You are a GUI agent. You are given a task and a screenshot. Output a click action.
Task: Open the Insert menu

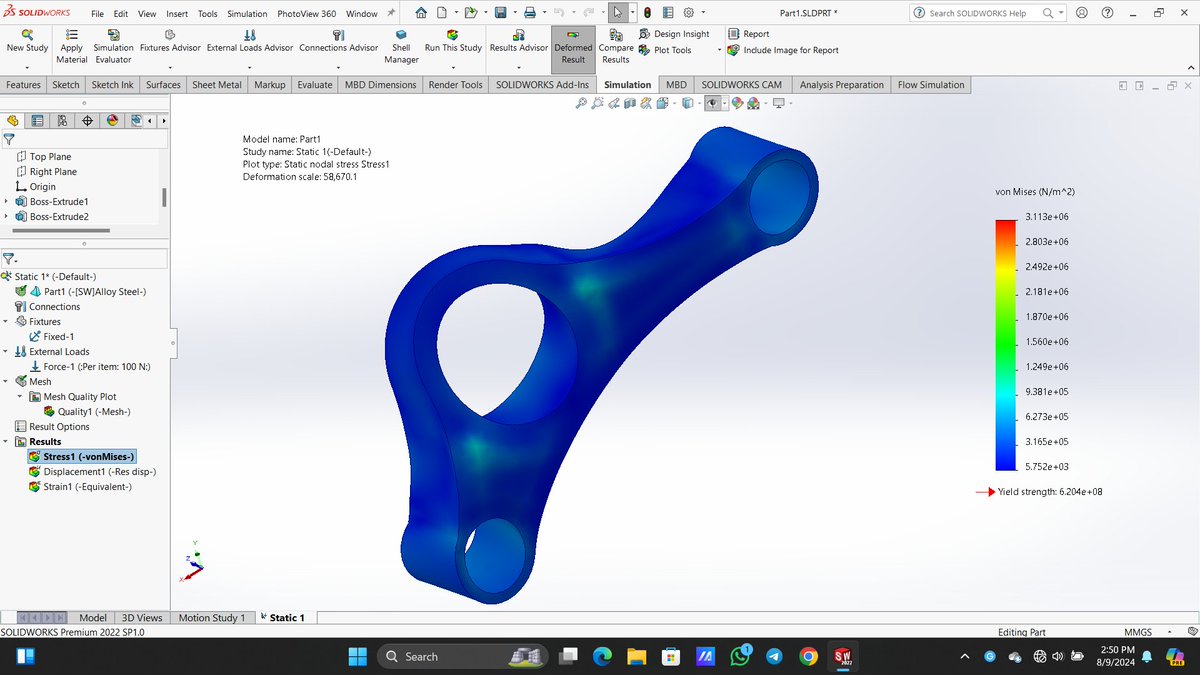pyautogui.click(x=177, y=14)
